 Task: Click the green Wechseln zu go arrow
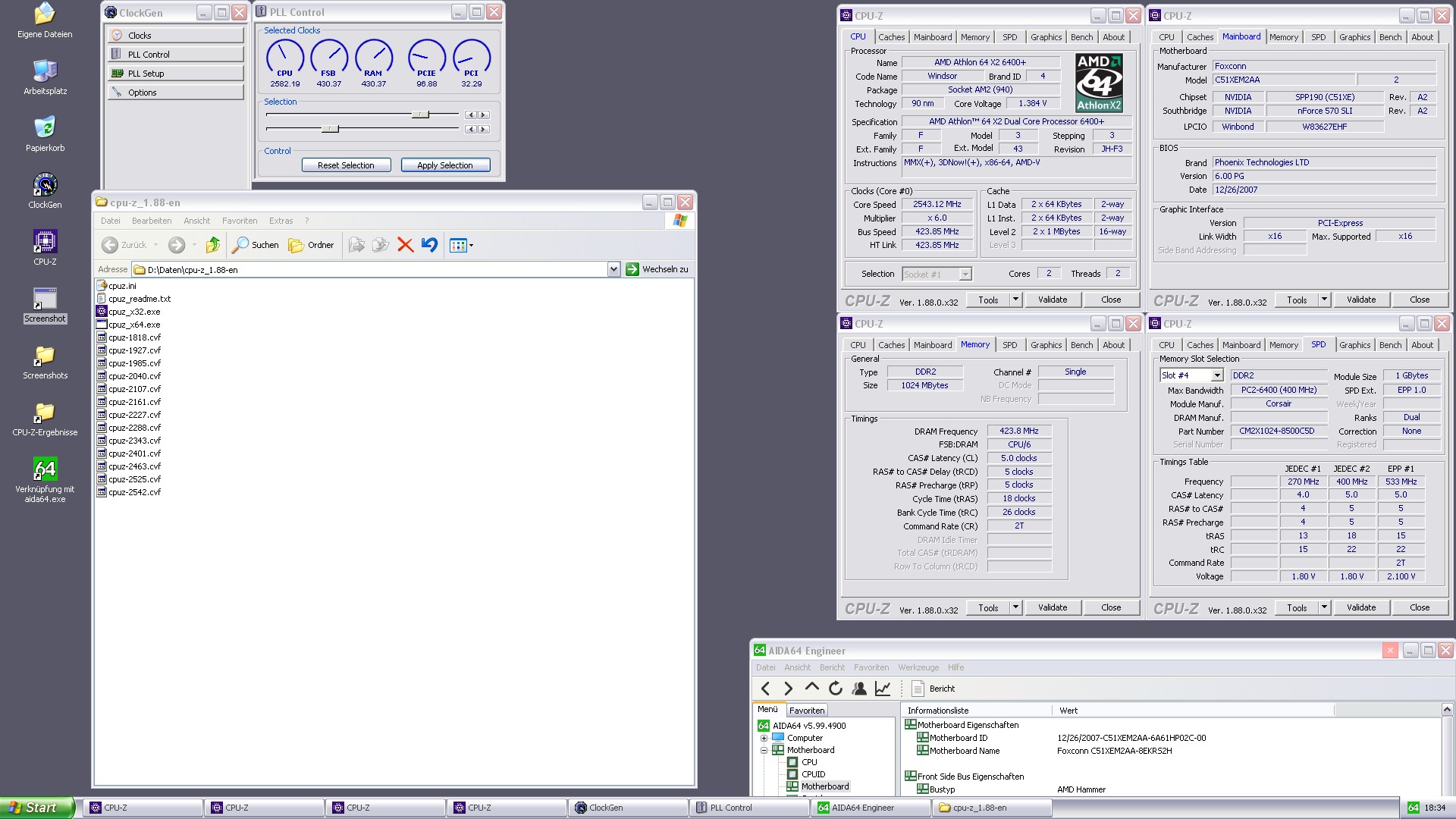tap(632, 269)
